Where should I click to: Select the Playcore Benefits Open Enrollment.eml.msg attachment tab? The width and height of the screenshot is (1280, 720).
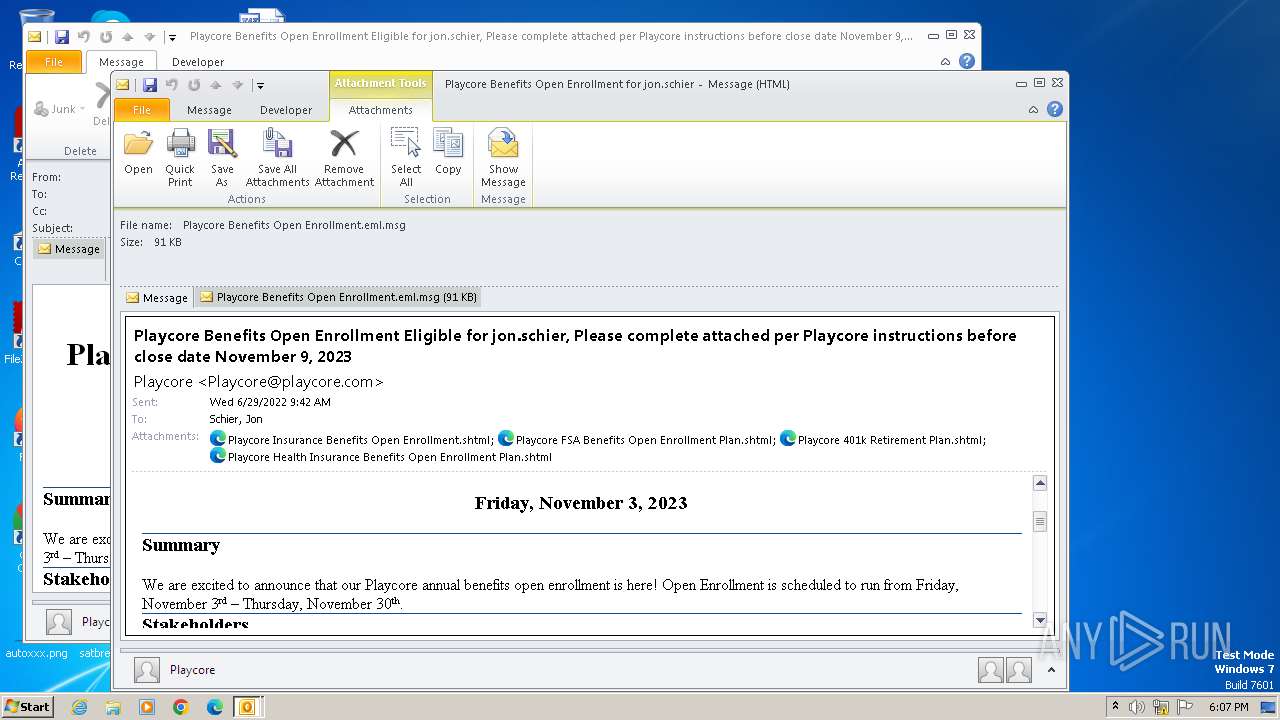(x=338, y=297)
